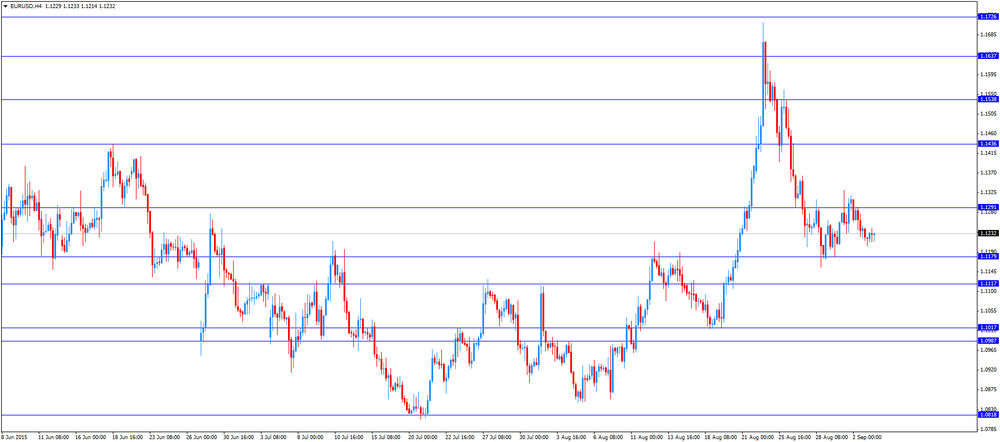This screenshot has height=442, width=1000.
Task: Click the 1.1229 open value in the chart header
Action: click(x=54, y=6)
